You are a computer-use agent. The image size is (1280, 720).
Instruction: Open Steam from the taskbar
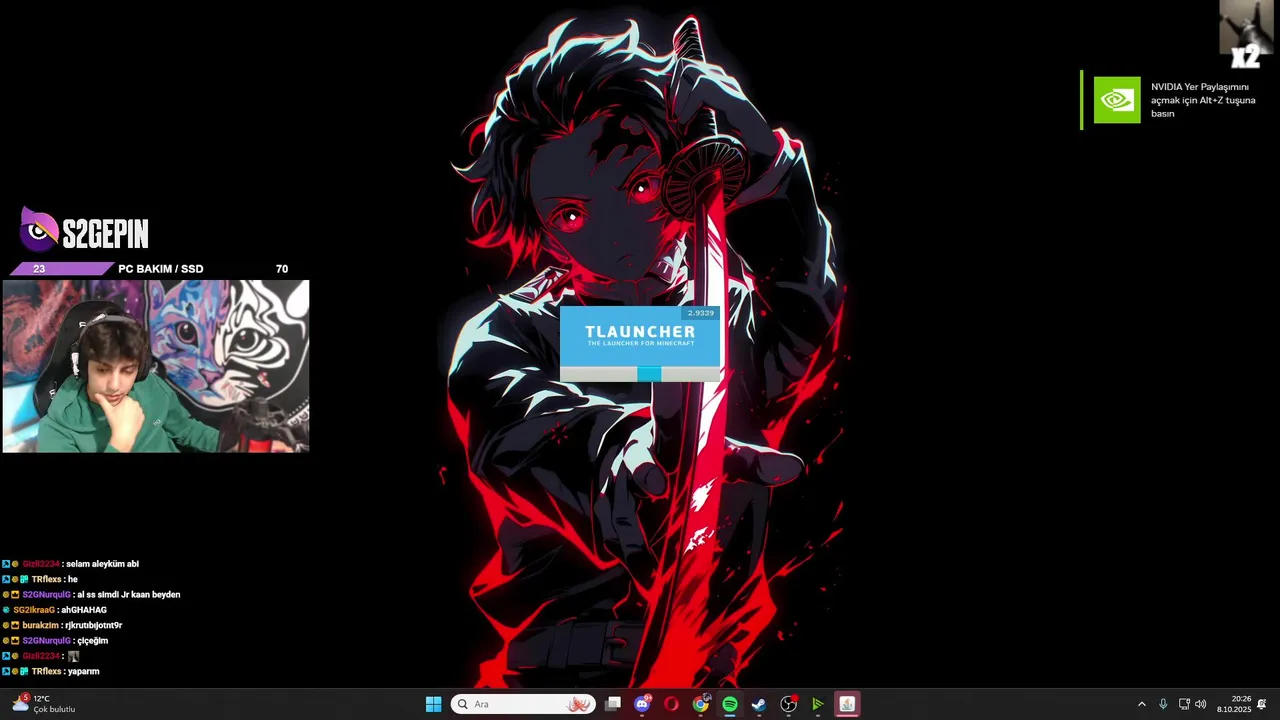click(x=759, y=704)
